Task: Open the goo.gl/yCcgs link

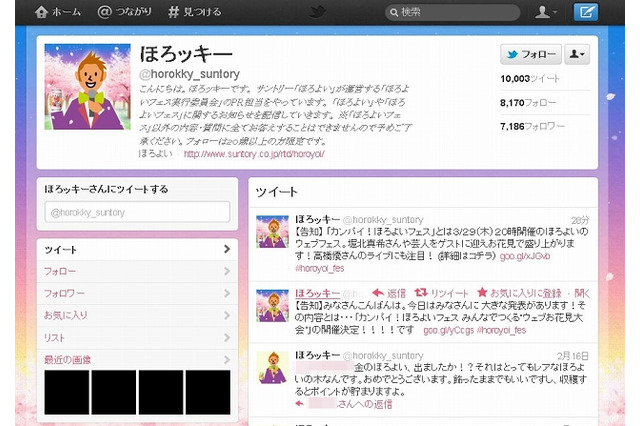Action: tap(449, 330)
